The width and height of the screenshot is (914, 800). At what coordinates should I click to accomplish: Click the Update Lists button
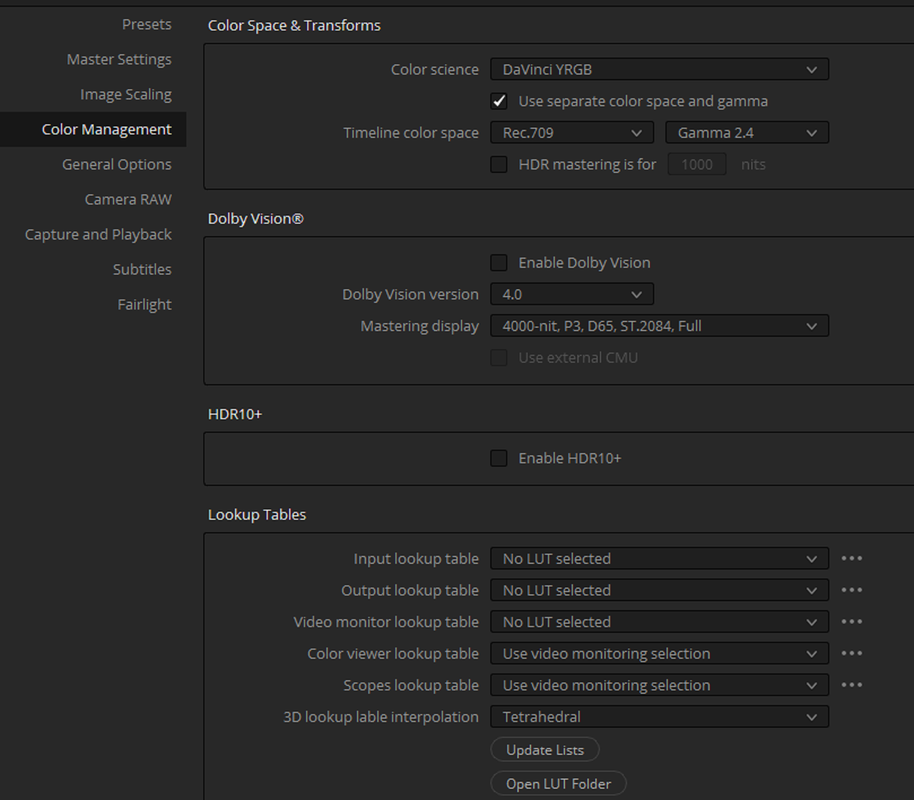545,750
